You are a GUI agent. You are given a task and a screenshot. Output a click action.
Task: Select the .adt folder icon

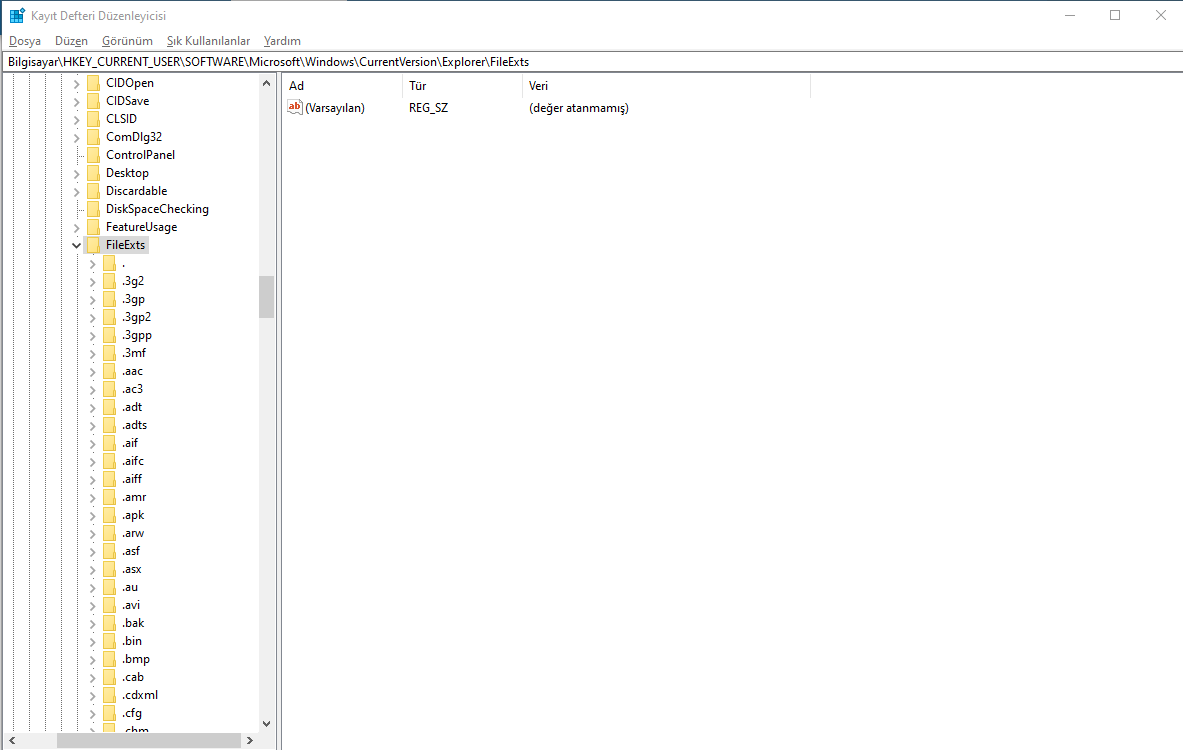tap(109, 407)
